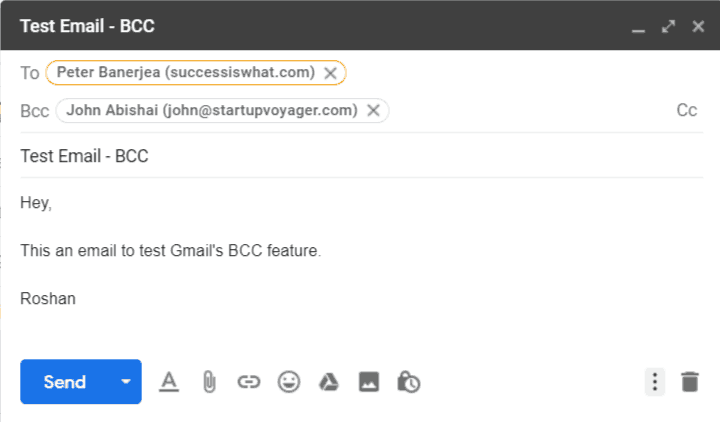
Task: Expand the Send options dropdown arrow
Action: coord(125,381)
